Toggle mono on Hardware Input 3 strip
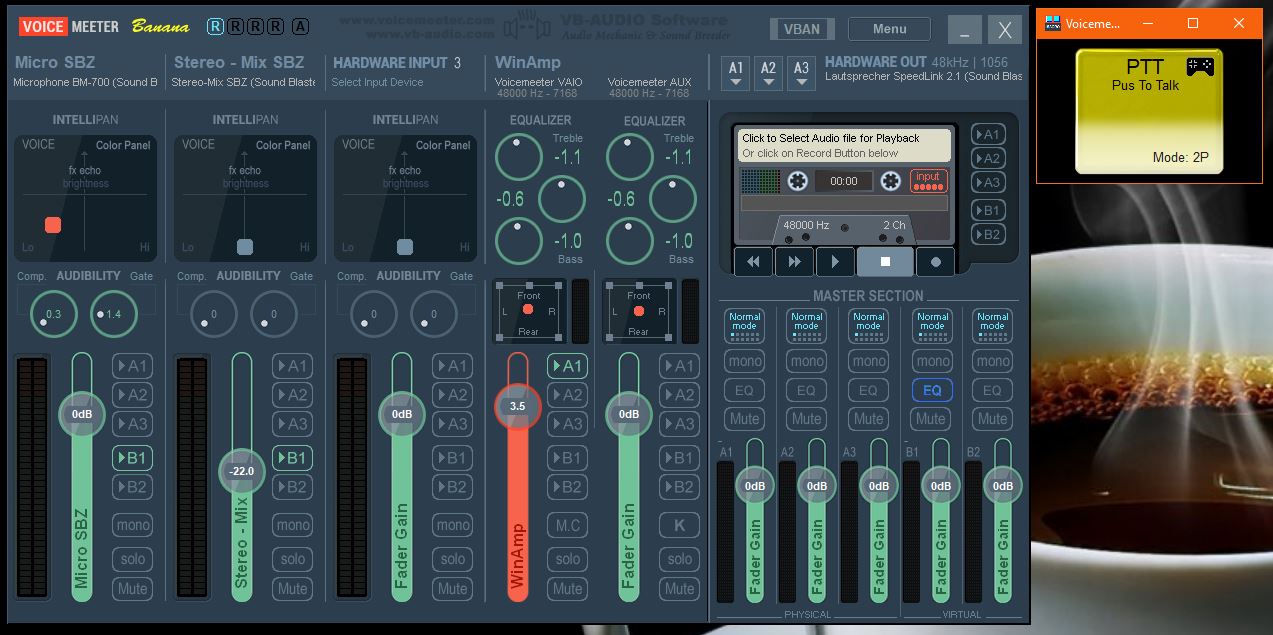1273x635 pixels. pyautogui.click(x=452, y=525)
